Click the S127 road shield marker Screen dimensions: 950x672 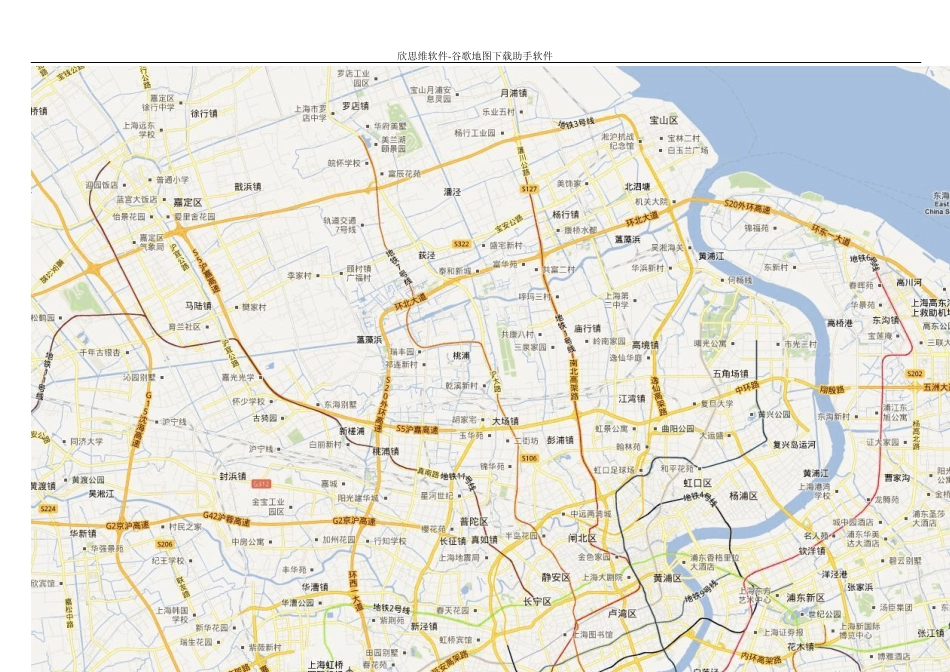pos(529,188)
